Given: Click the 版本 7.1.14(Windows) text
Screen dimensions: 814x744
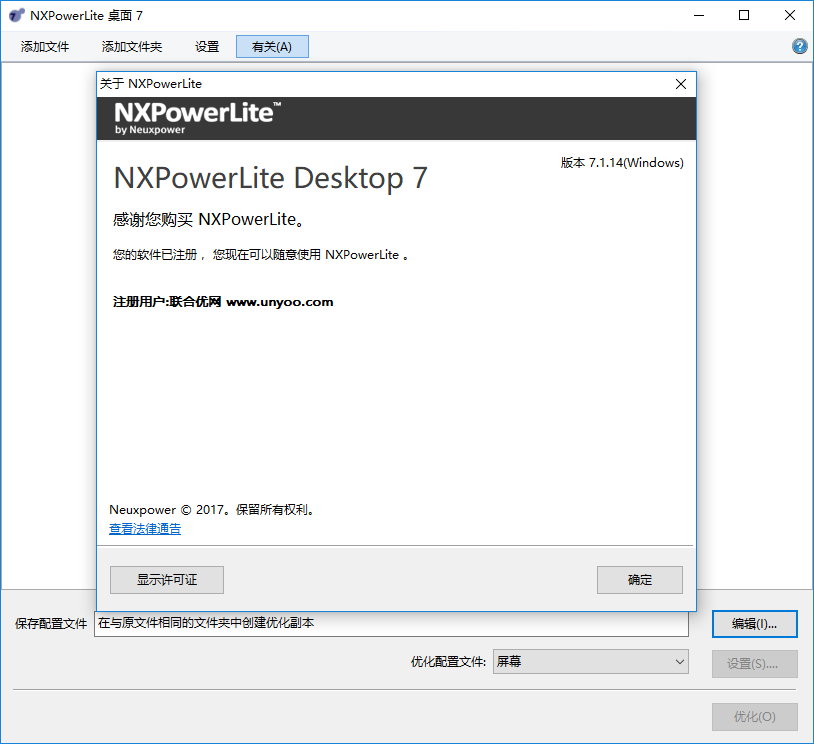Looking at the screenshot, I should pyautogui.click(x=622, y=163).
